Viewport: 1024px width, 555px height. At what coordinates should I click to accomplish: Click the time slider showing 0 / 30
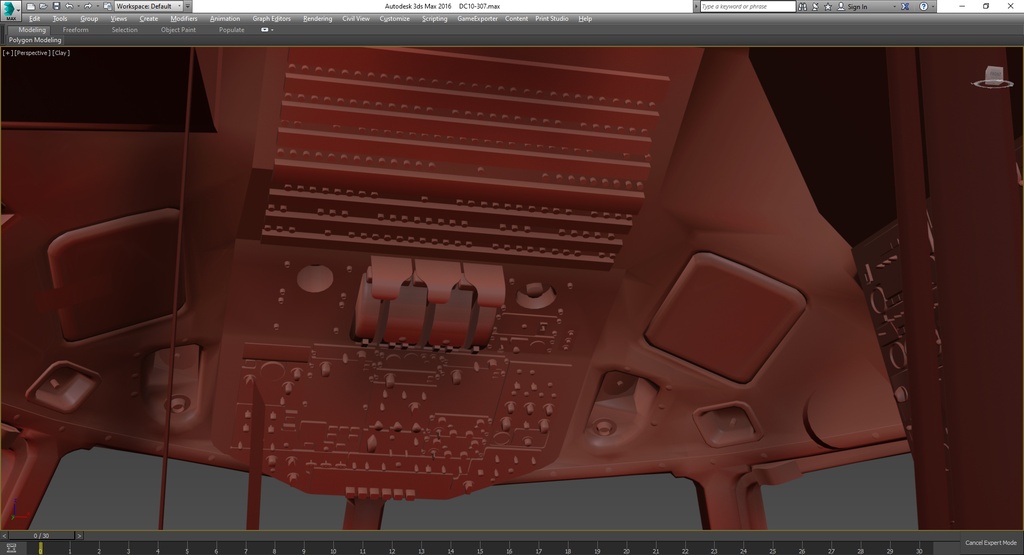(40, 536)
